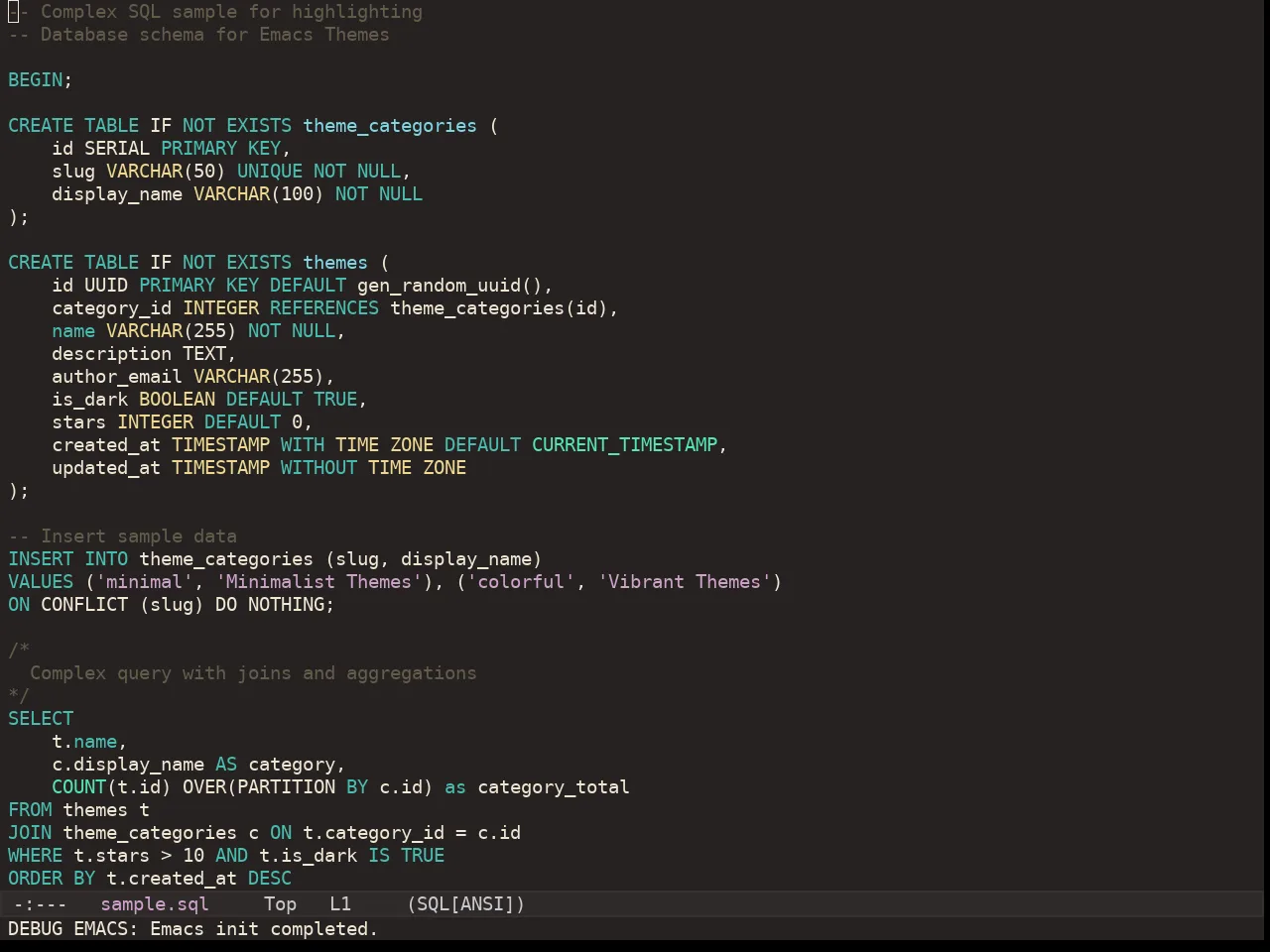Click the WITHOUT keyword on updated_at line
Image resolution: width=1270 pixels, height=952 pixels.
318,468
